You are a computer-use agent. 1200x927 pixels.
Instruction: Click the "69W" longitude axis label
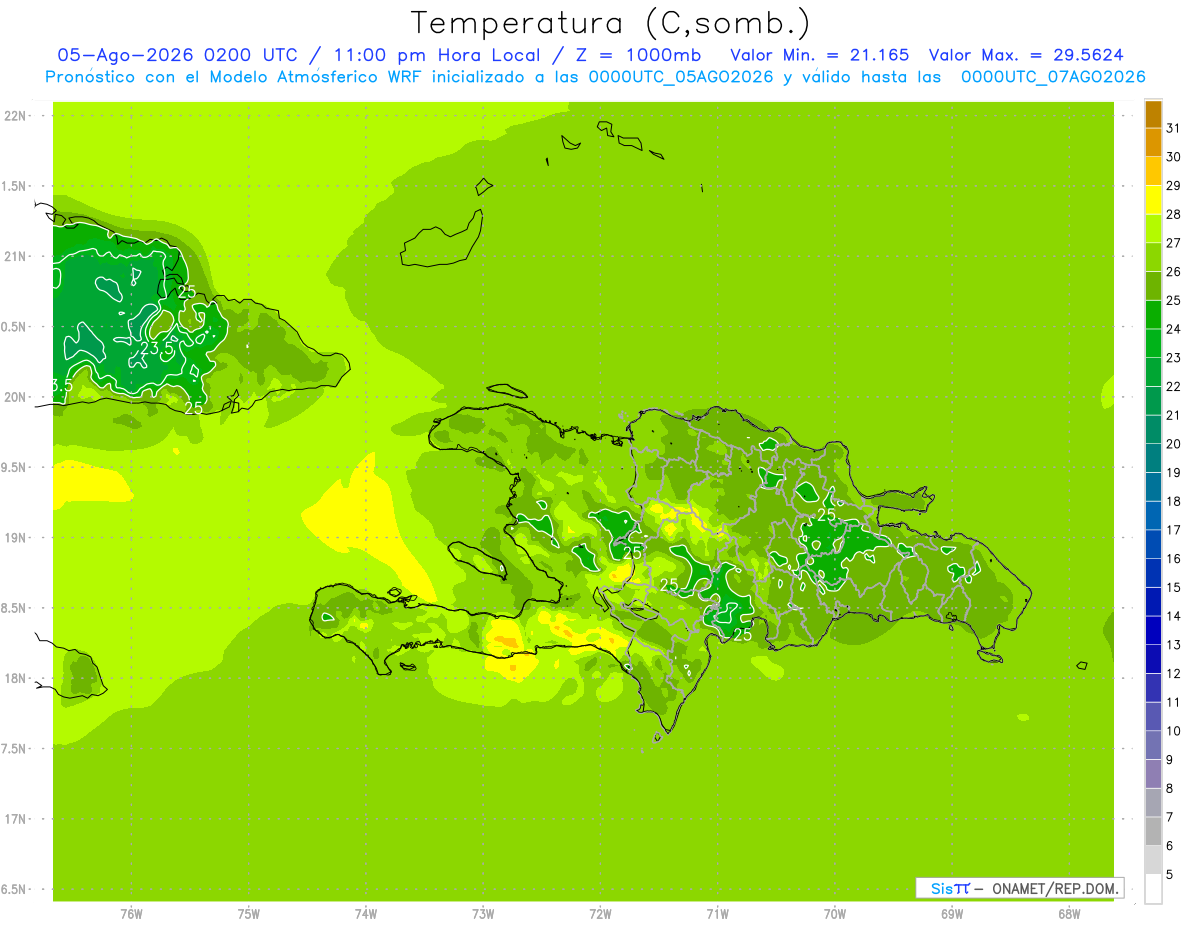[x=952, y=914]
